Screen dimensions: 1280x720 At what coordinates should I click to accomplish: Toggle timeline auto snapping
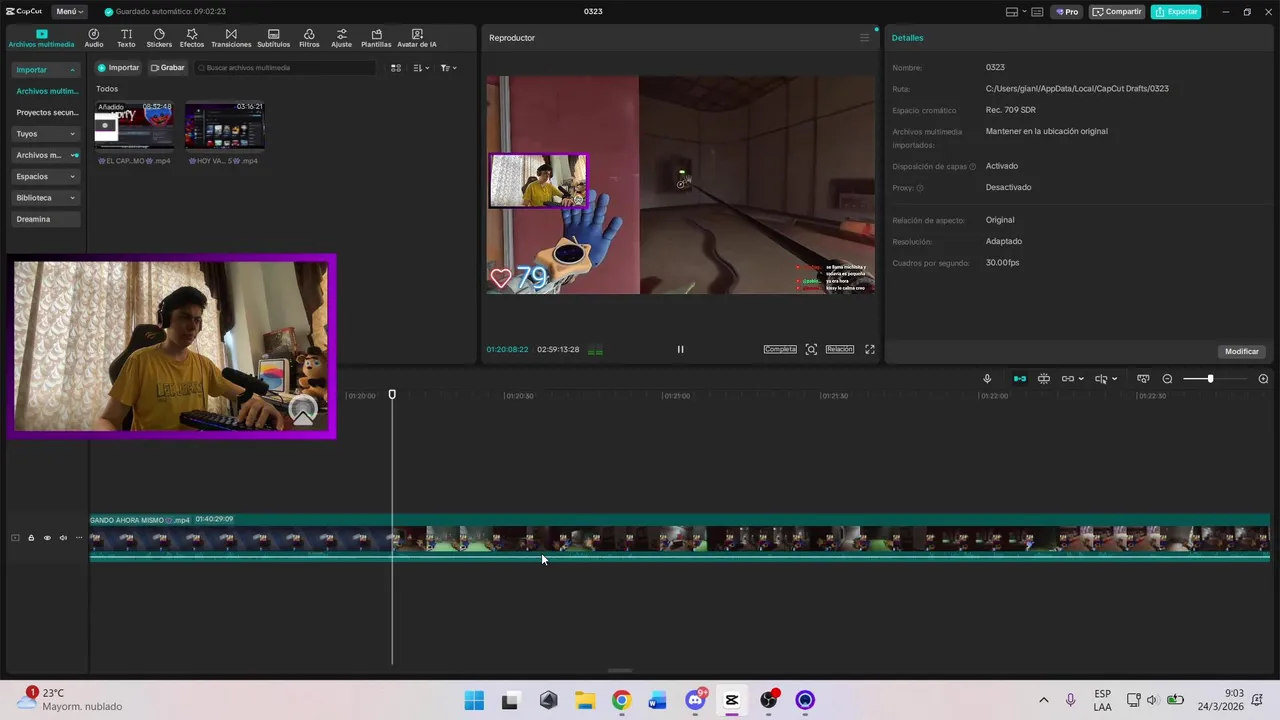(x=1044, y=379)
